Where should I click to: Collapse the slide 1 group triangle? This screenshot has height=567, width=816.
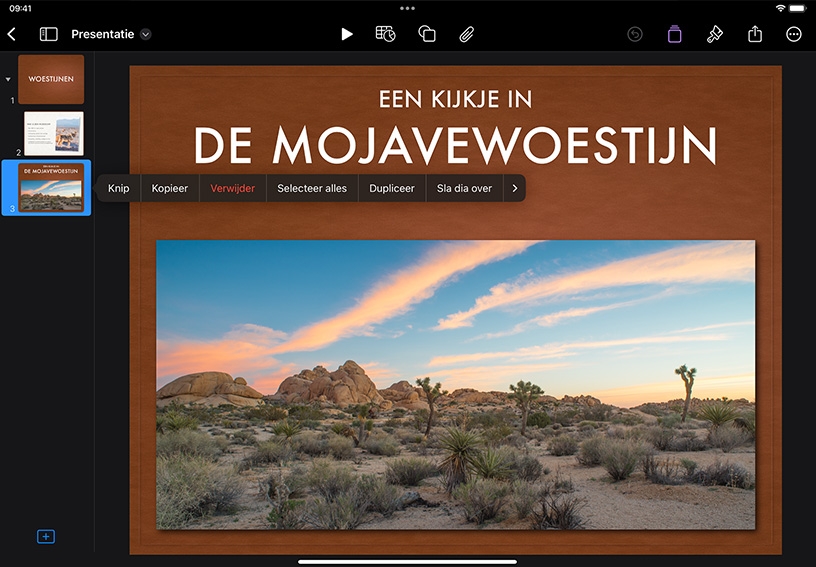pos(8,79)
